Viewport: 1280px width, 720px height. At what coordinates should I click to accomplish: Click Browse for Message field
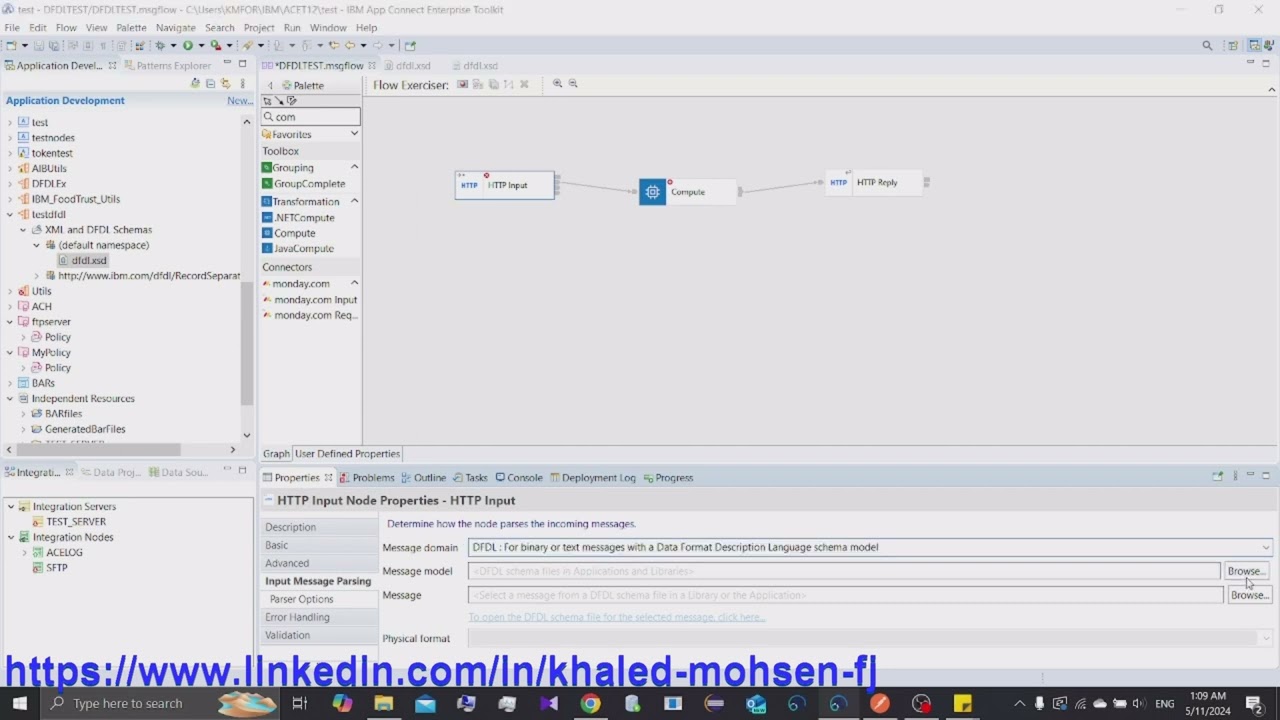pyautogui.click(x=1249, y=595)
